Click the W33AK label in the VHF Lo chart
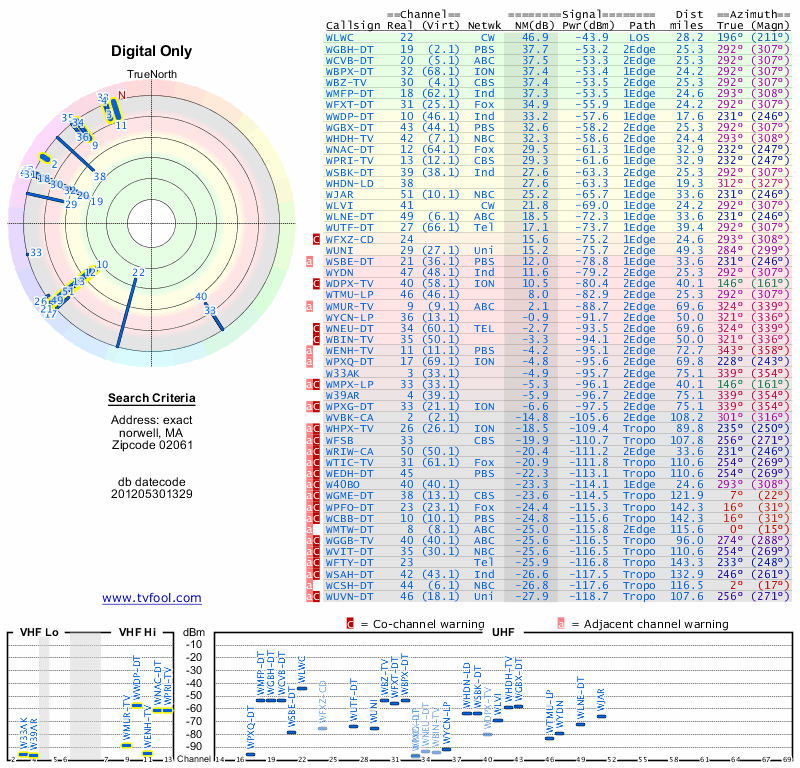This screenshot has height=768, width=800. click(23, 734)
